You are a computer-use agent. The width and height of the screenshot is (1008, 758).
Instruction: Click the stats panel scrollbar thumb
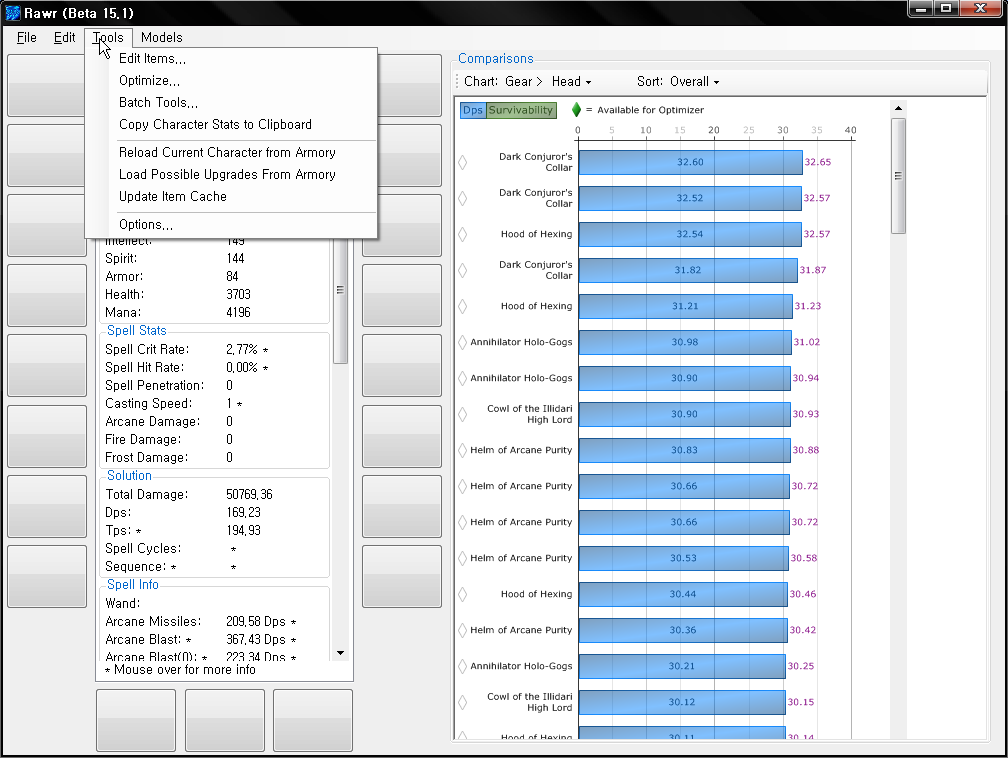click(341, 301)
